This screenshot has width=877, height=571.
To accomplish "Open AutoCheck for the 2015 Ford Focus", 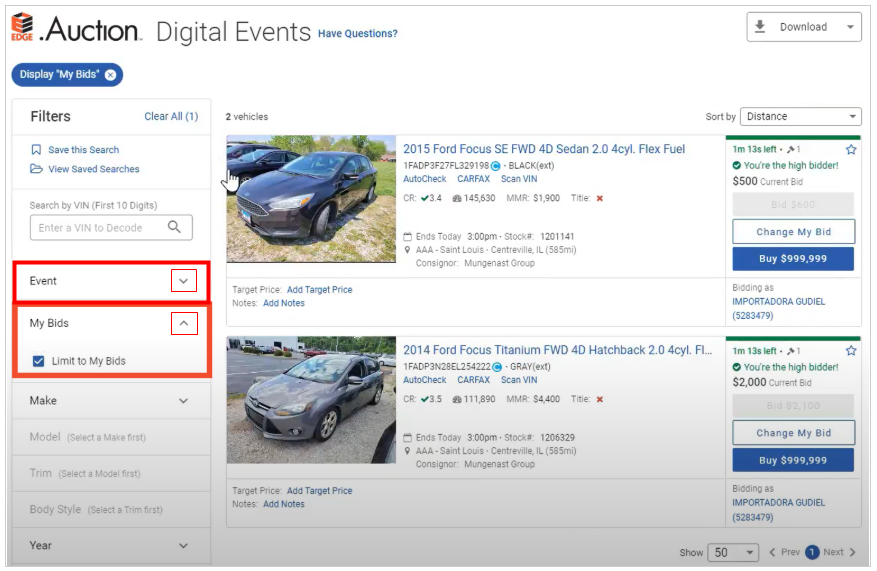I will [425, 179].
